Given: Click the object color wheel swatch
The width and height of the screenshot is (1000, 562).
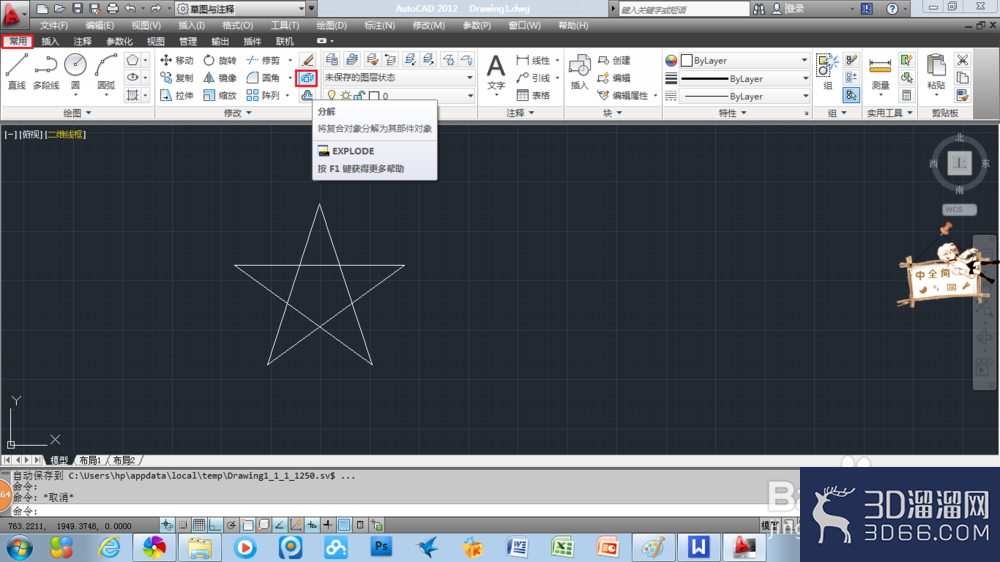Looking at the screenshot, I should [671, 61].
